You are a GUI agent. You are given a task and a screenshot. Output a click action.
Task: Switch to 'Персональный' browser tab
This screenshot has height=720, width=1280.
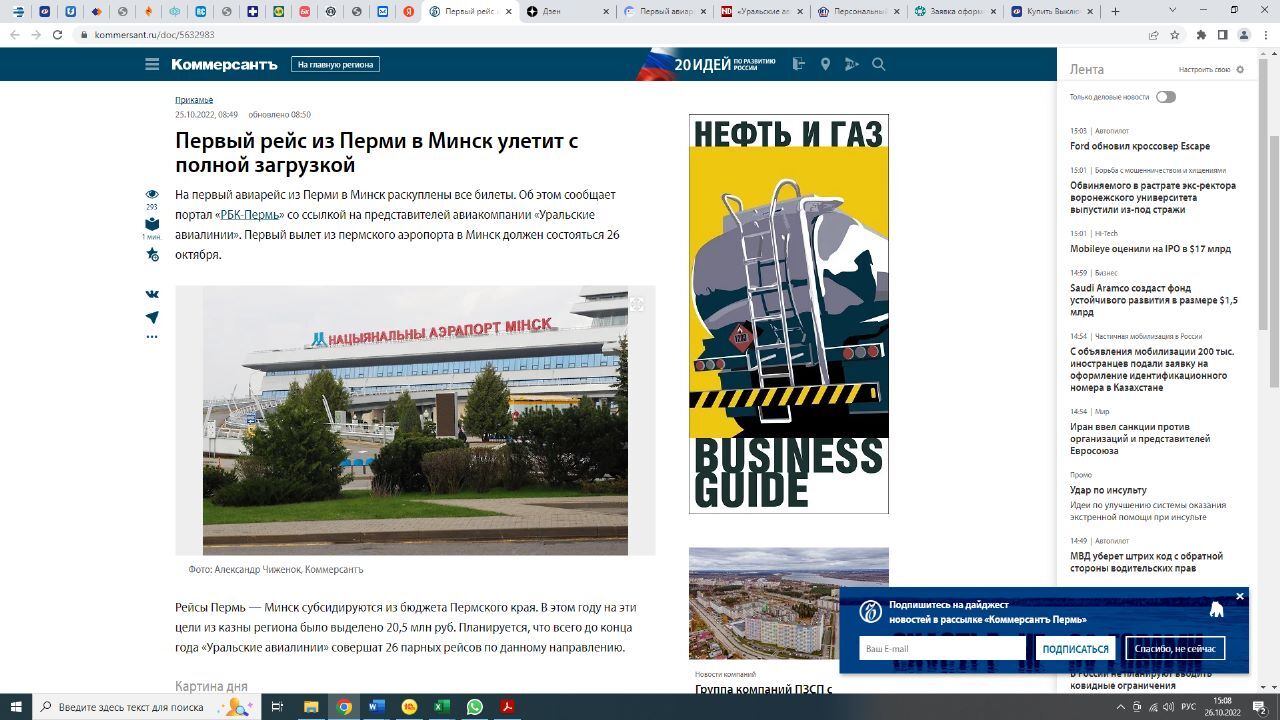point(857,12)
